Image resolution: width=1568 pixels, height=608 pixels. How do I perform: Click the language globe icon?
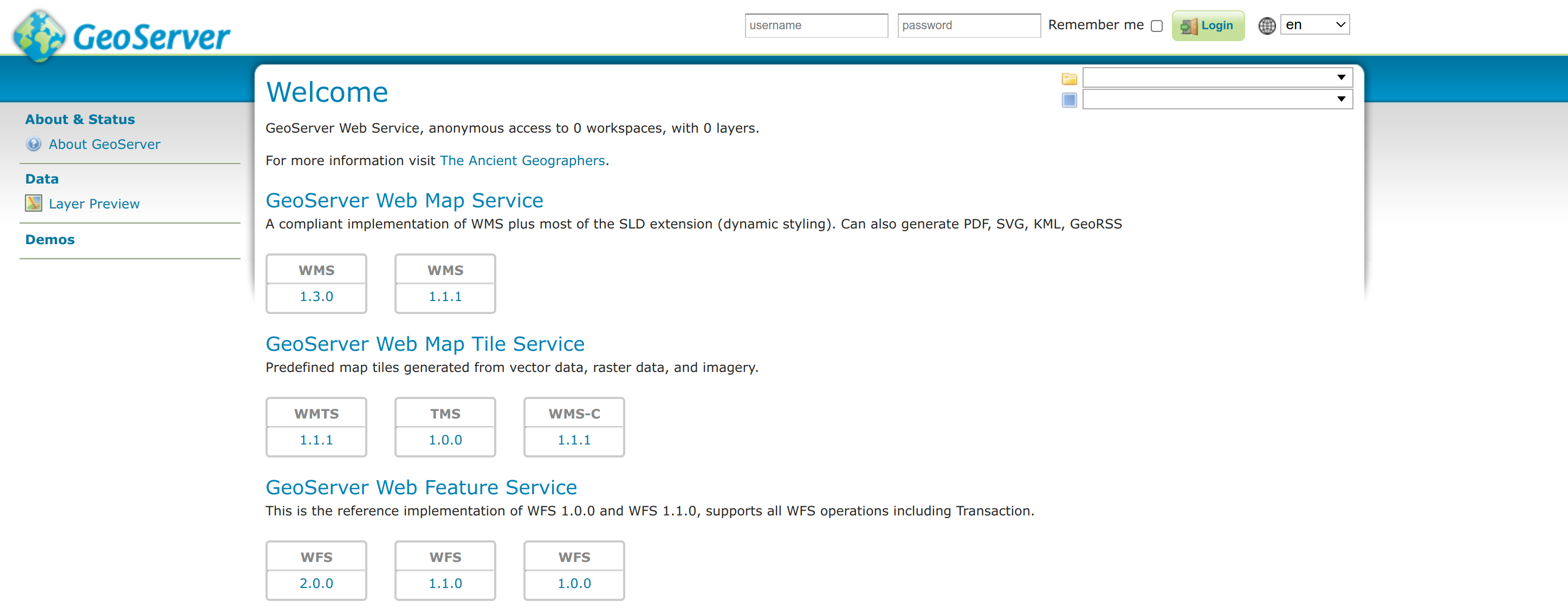coord(1267,25)
